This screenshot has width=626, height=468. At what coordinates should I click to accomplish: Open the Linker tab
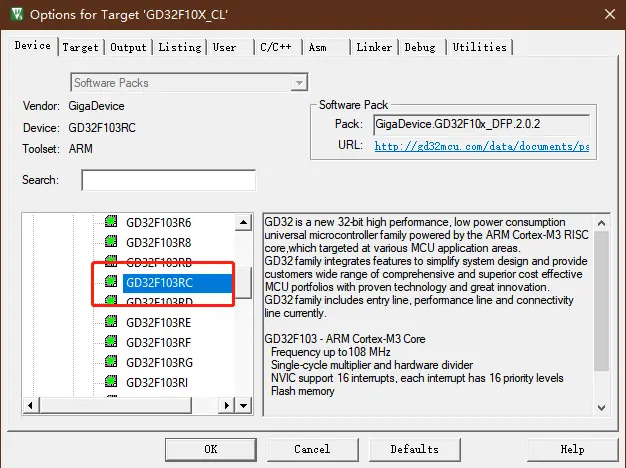(x=374, y=47)
